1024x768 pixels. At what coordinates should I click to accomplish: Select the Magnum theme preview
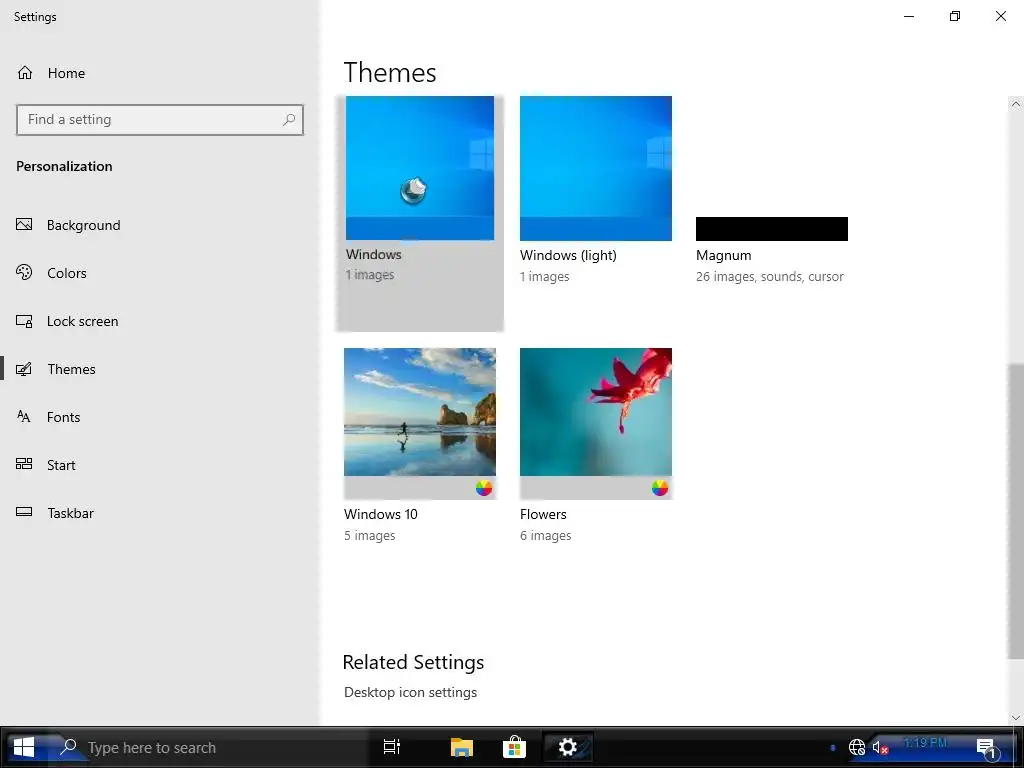click(772, 229)
